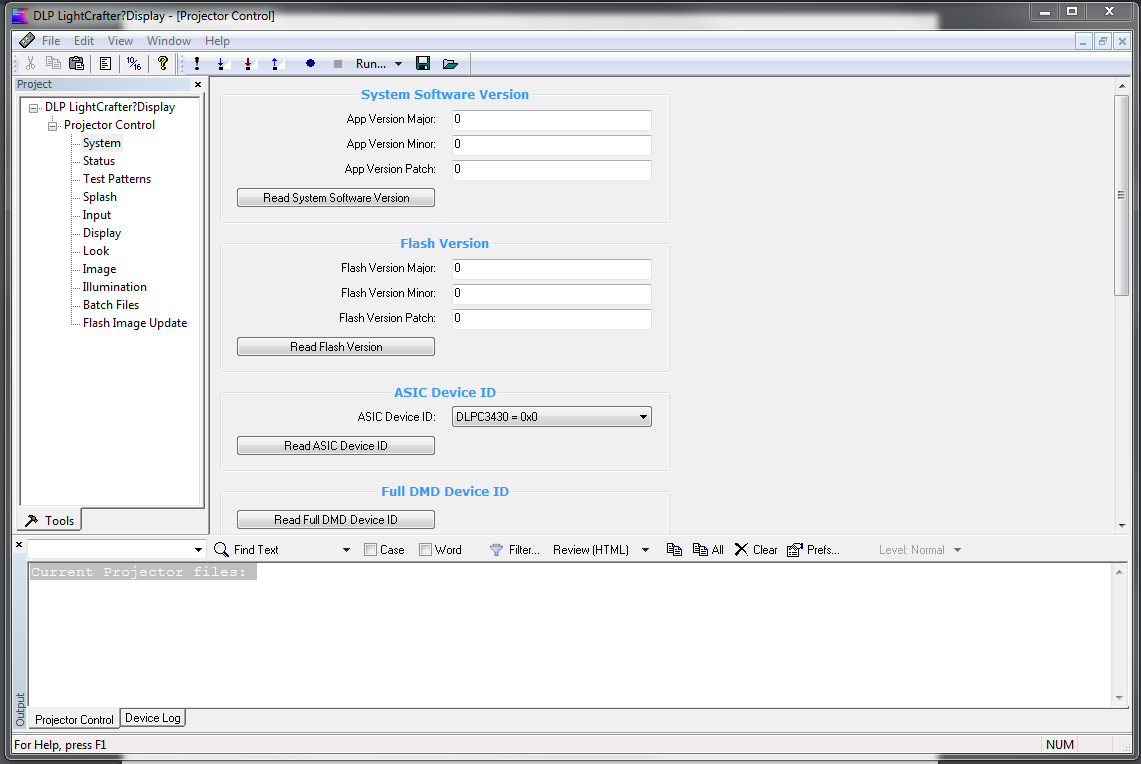Click the App Version Major field
This screenshot has height=764, width=1141.
[x=552, y=119]
